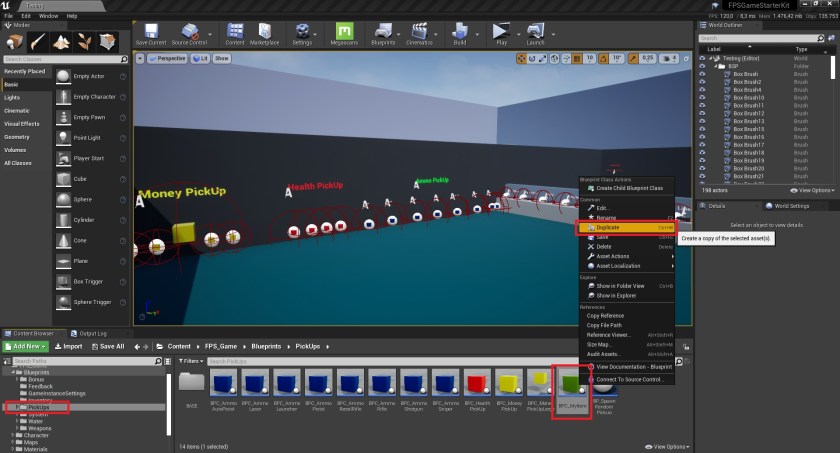Select the BPC_Money PickUp yellow cube thumbnail
840x453 pixels.
coord(510,385)
